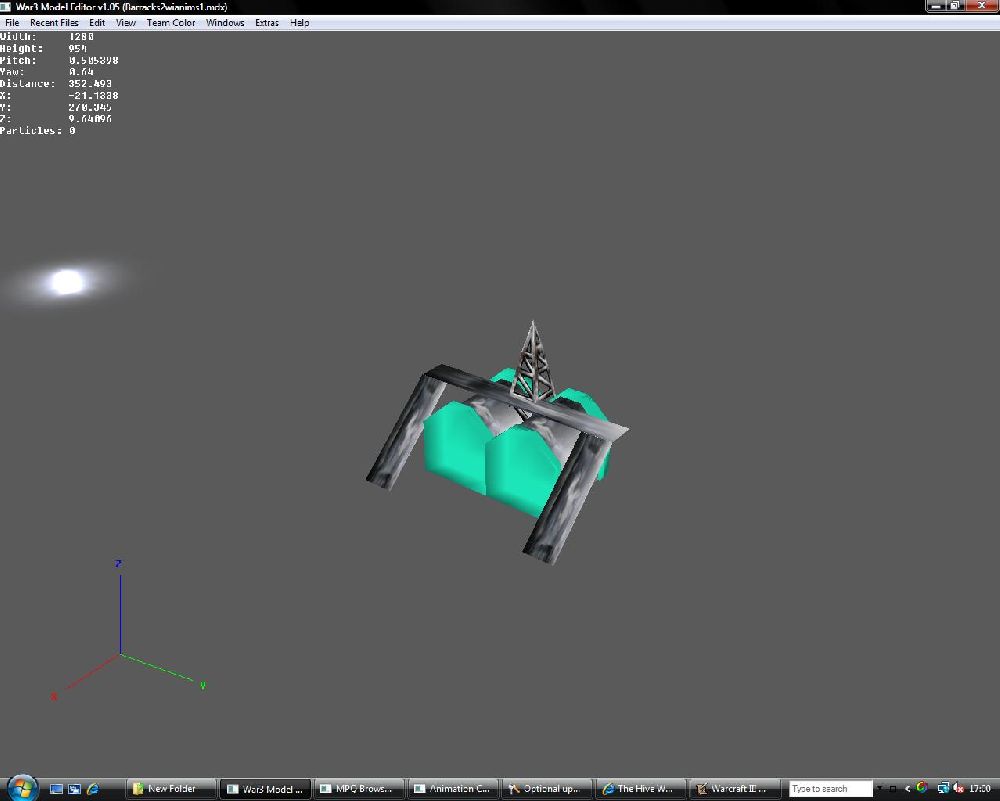Switch to the War3 Model taskbar button

click(265, 789)
